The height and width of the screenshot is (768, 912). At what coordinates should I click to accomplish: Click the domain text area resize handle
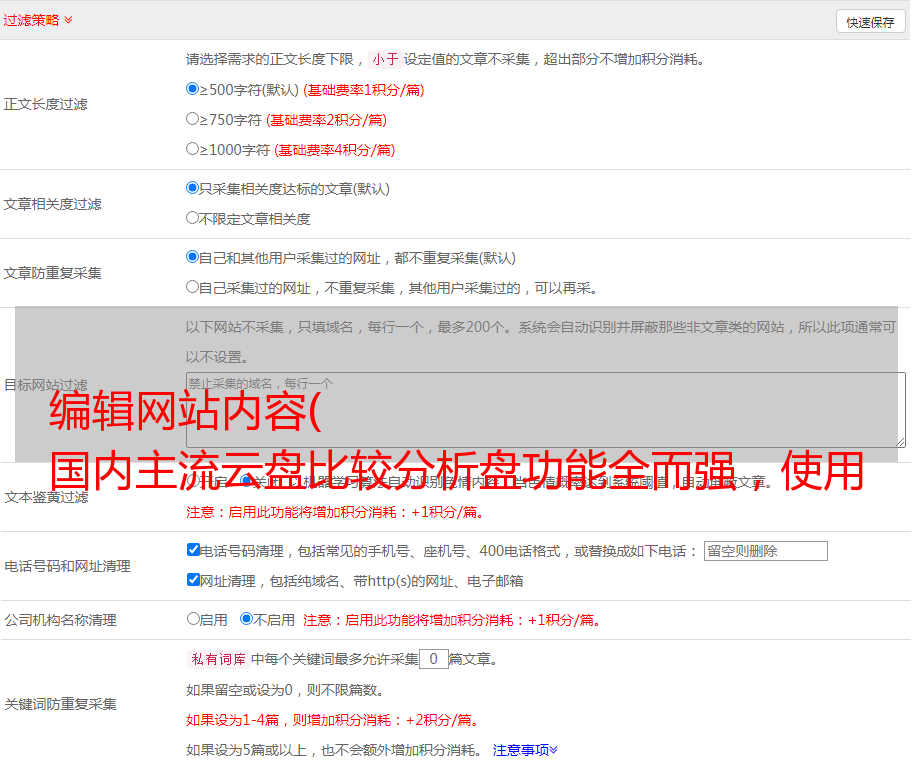pos(900,441)
